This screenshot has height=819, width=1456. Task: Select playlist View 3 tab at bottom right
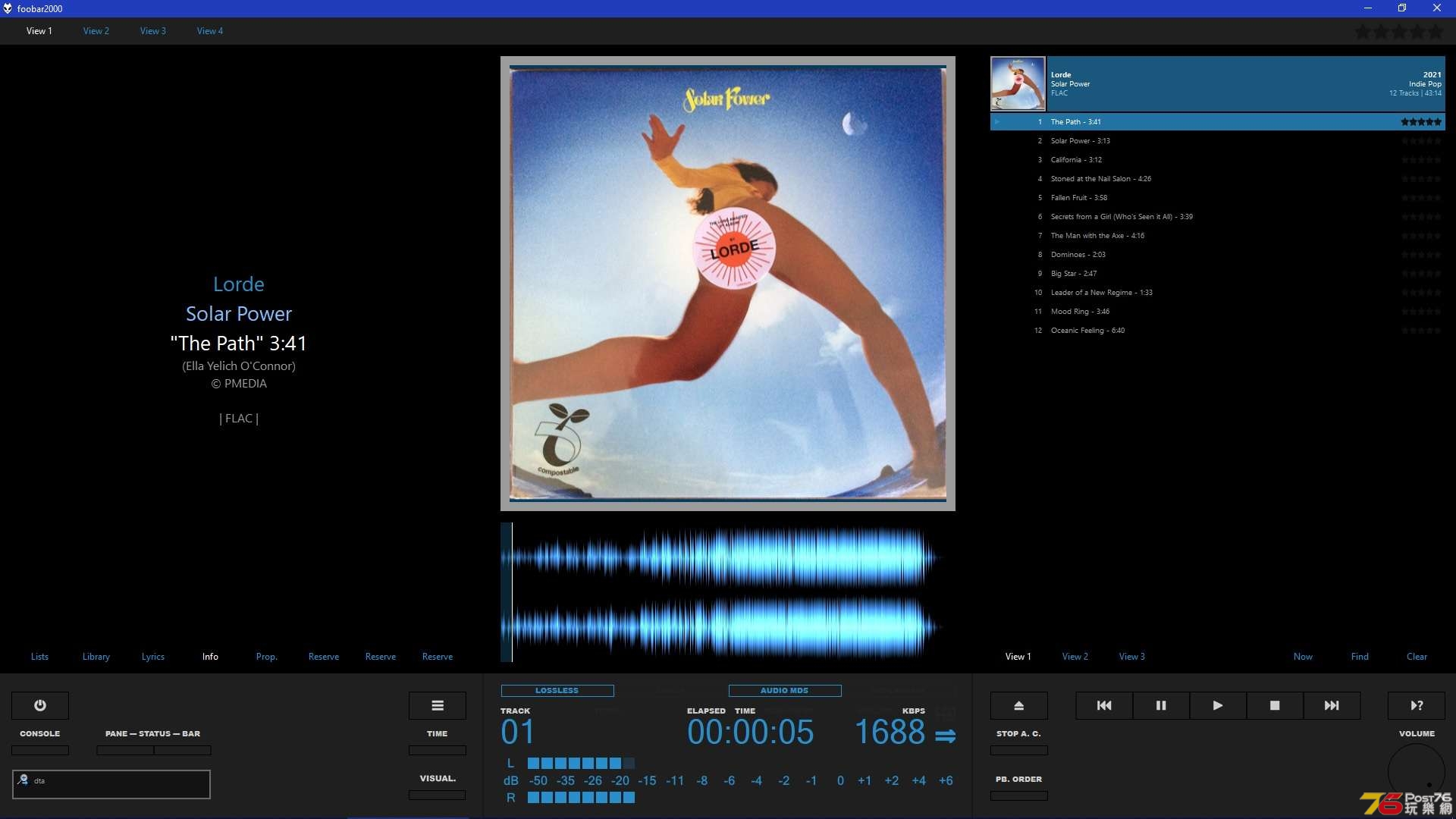(1132, 657)
